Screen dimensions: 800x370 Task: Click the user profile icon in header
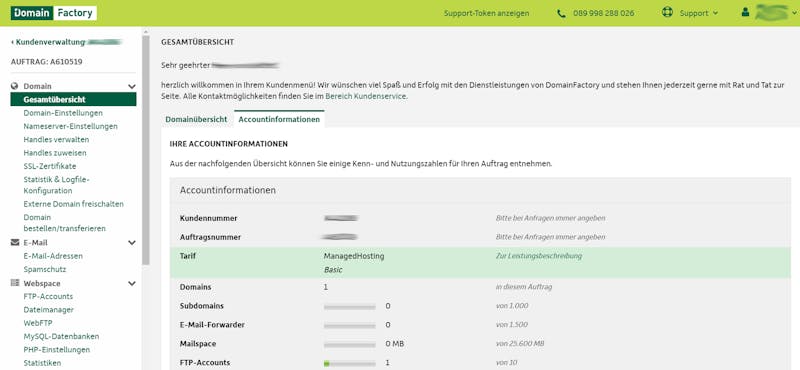[x=745, y=13]
